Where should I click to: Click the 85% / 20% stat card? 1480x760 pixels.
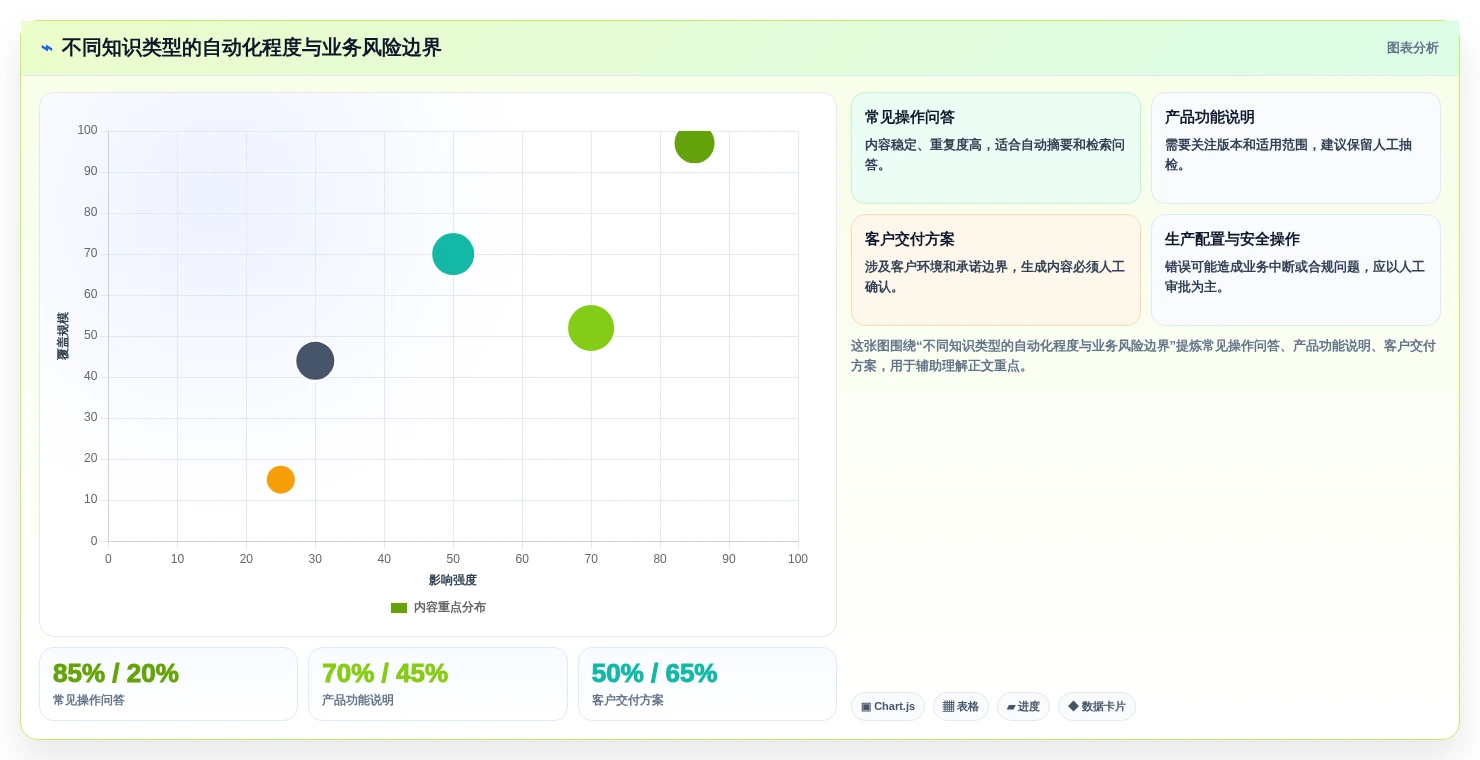tap(168, 684)
